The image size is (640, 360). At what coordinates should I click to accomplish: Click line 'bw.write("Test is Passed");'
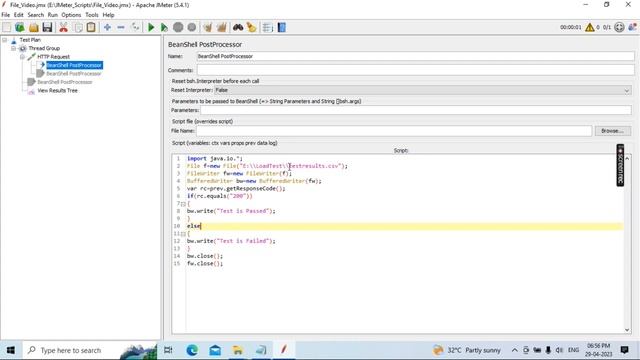click(x=231, y=211)
